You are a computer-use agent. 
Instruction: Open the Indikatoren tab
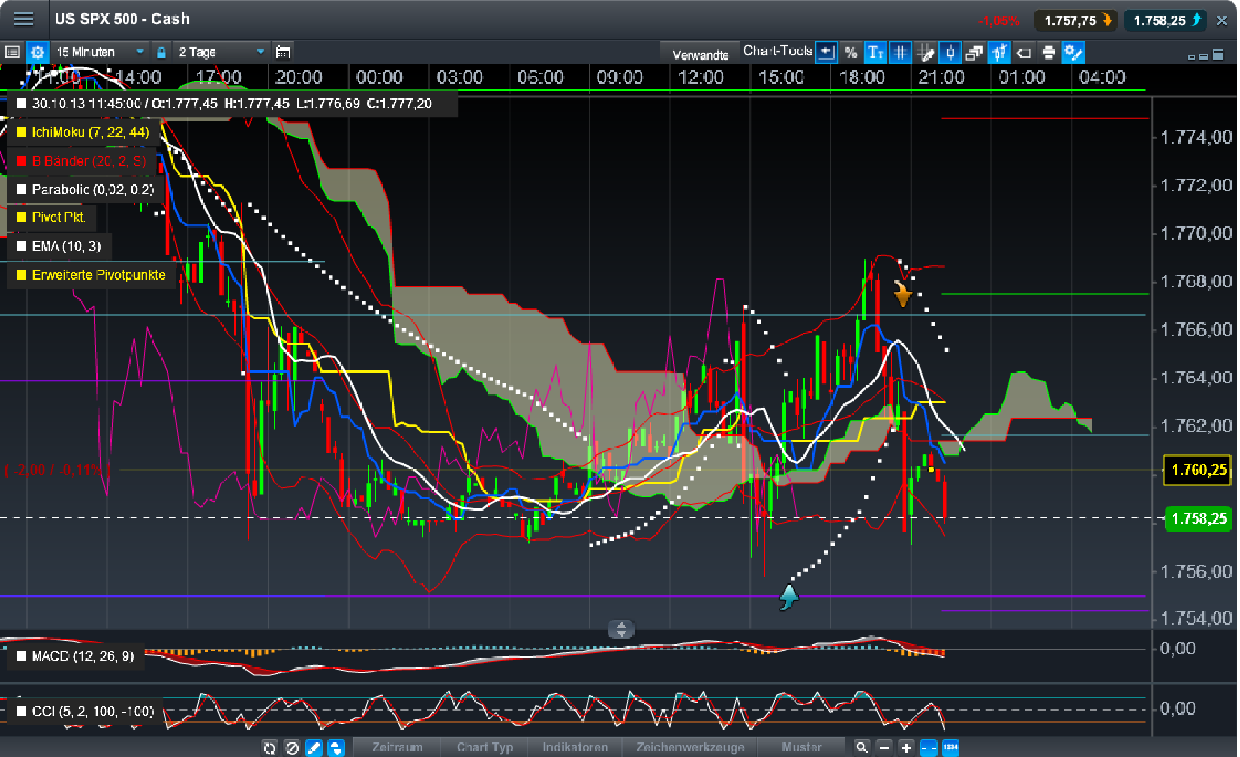576,747
